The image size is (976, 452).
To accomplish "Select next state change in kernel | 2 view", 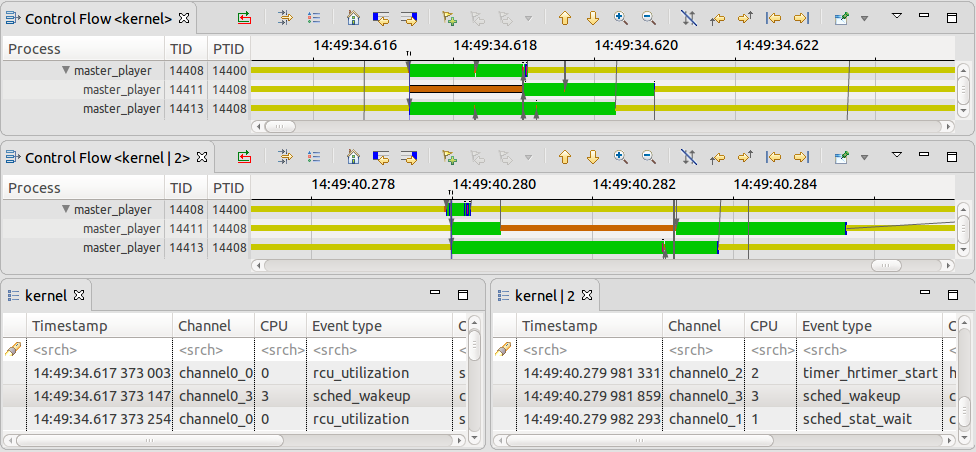I will tap(409, 157).
